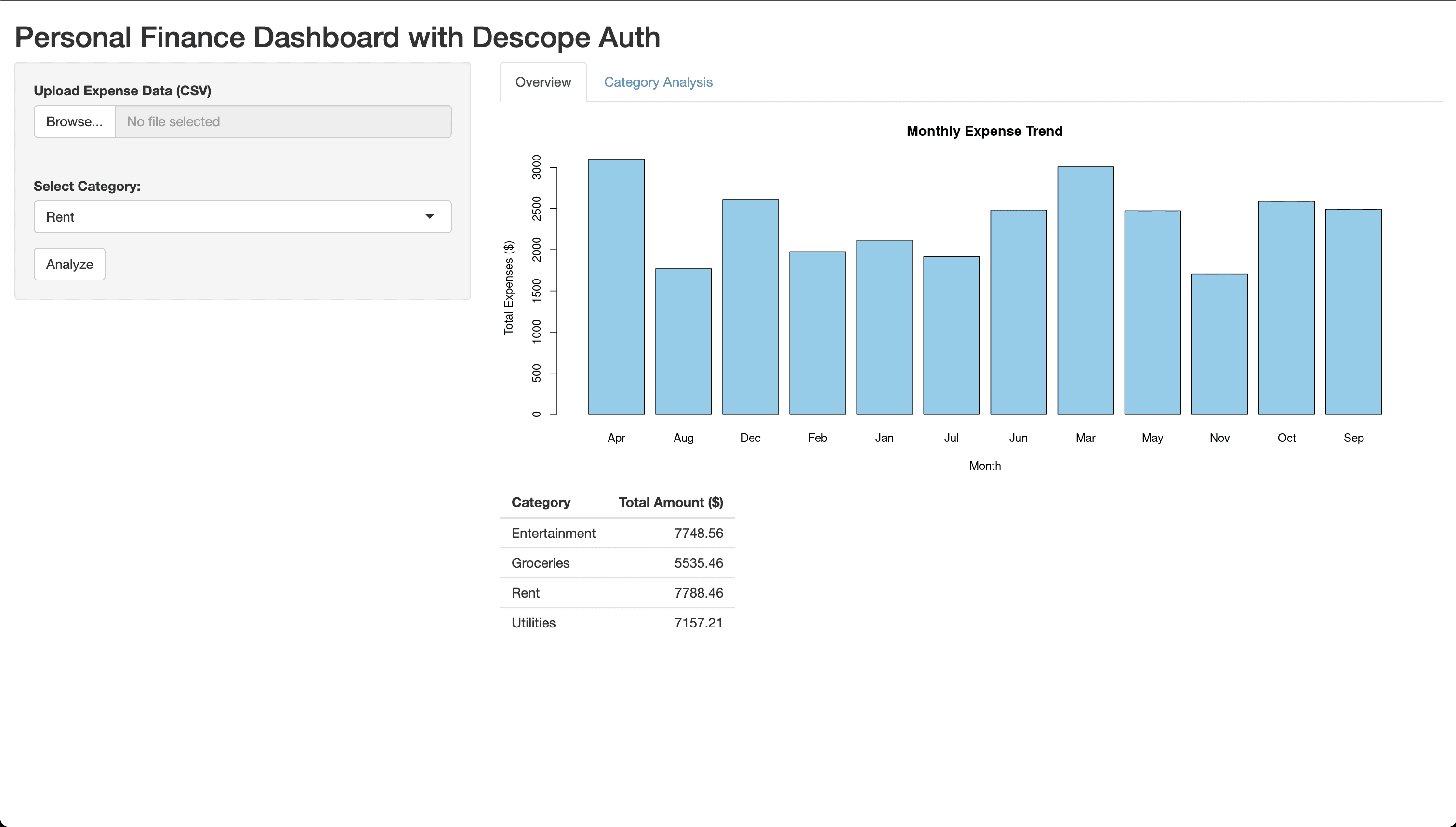The height and width of the screenshot is (827, 1456).
Task: Click the Apr bar in the chart
Action: [616, 284]
